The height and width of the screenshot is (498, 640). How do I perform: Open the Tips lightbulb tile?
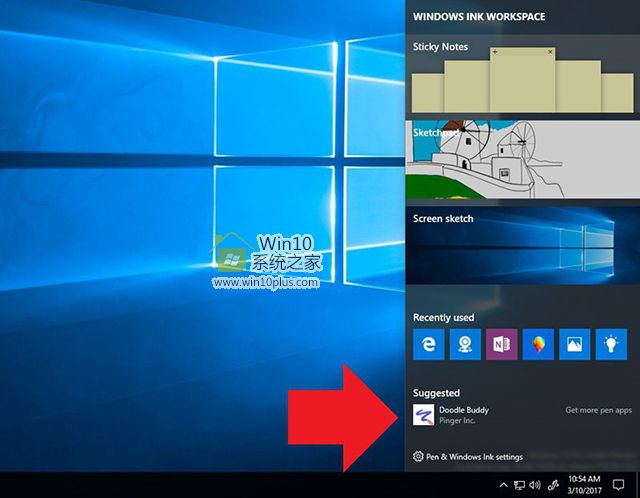coord(611,344)
